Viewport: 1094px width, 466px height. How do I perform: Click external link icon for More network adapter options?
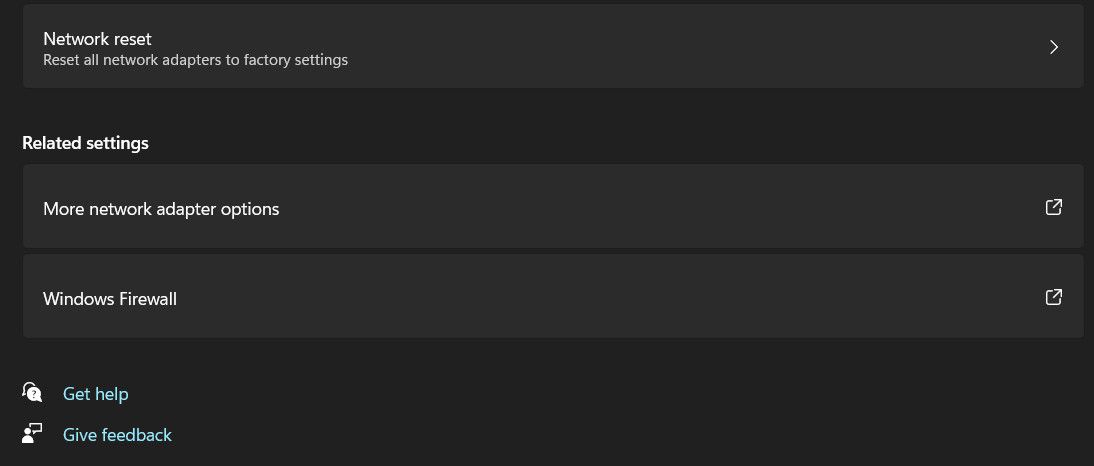click(x=1053, y=207)
